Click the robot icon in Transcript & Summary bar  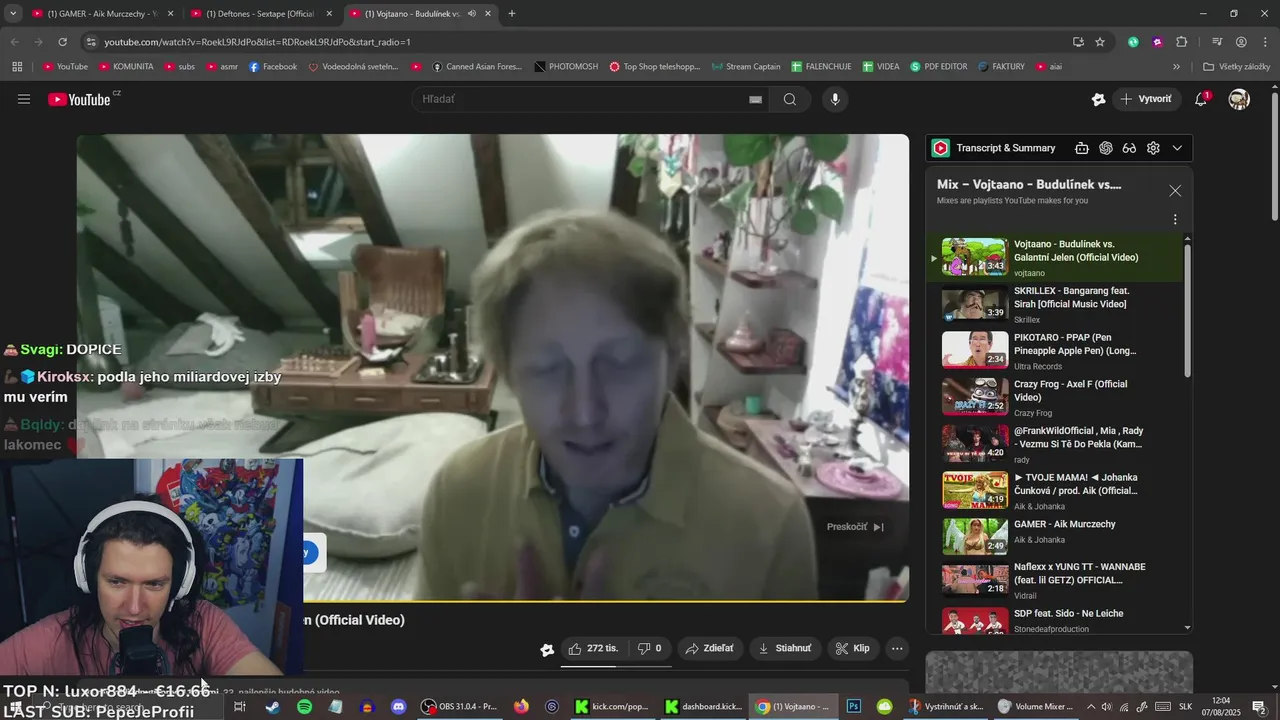click(1082, 148)
